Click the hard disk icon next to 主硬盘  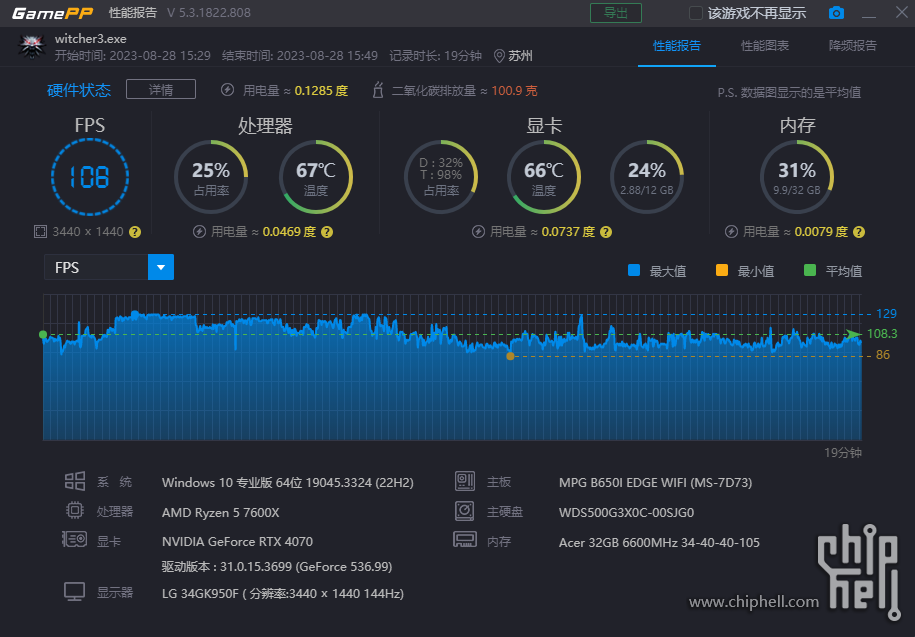click(x=465, y=511)
